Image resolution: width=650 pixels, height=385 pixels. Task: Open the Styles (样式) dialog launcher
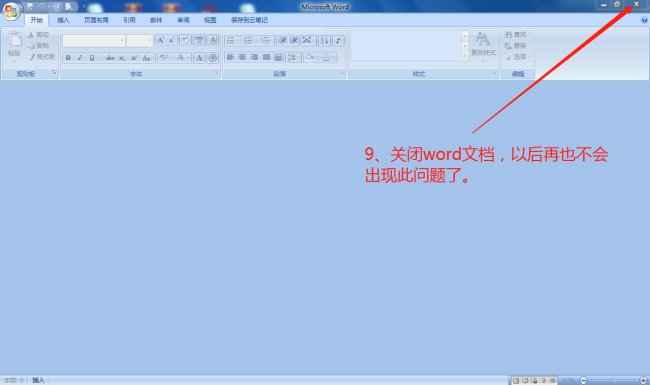[494, 73]
